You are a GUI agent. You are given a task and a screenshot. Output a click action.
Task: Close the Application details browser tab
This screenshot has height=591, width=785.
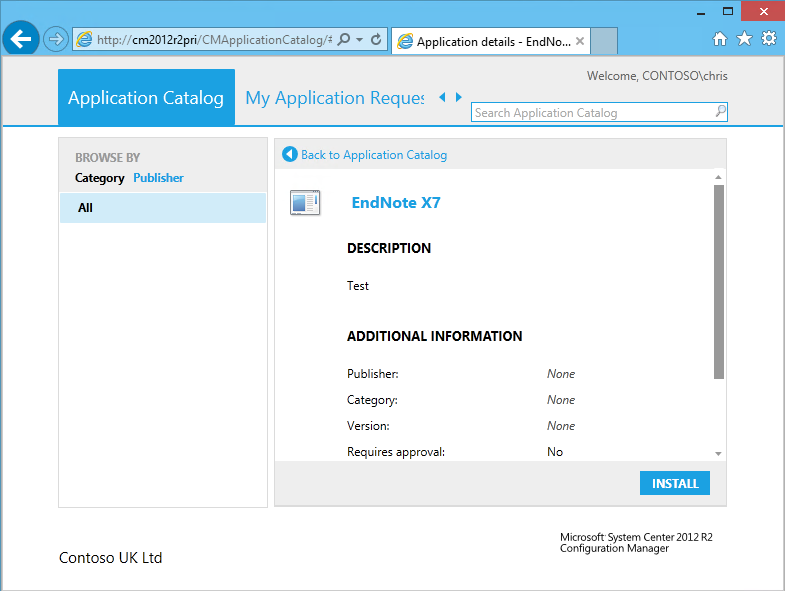pyautogui.click(x=580, y=41)
